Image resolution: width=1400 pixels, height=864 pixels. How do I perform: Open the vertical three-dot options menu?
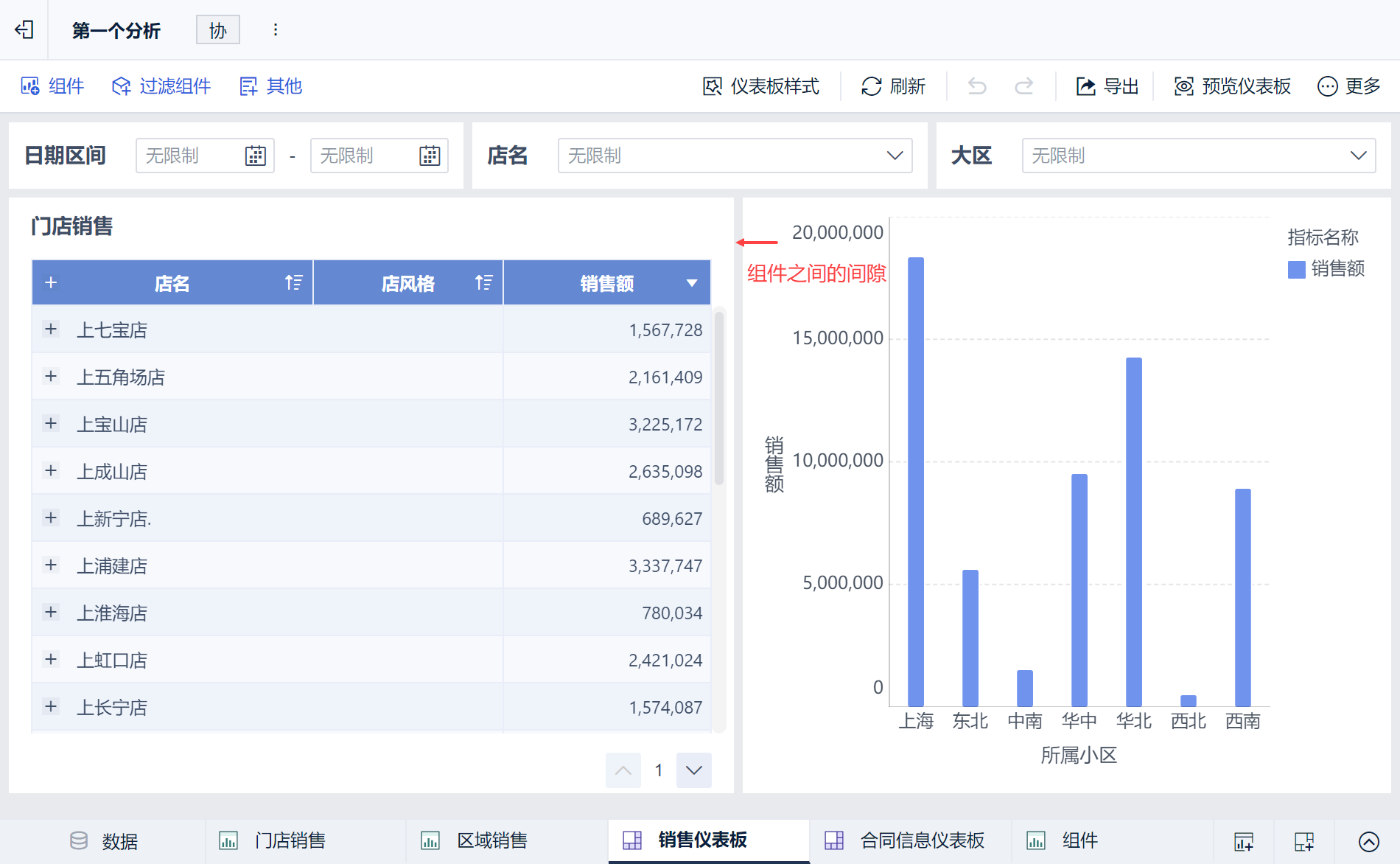pos(276,29)
